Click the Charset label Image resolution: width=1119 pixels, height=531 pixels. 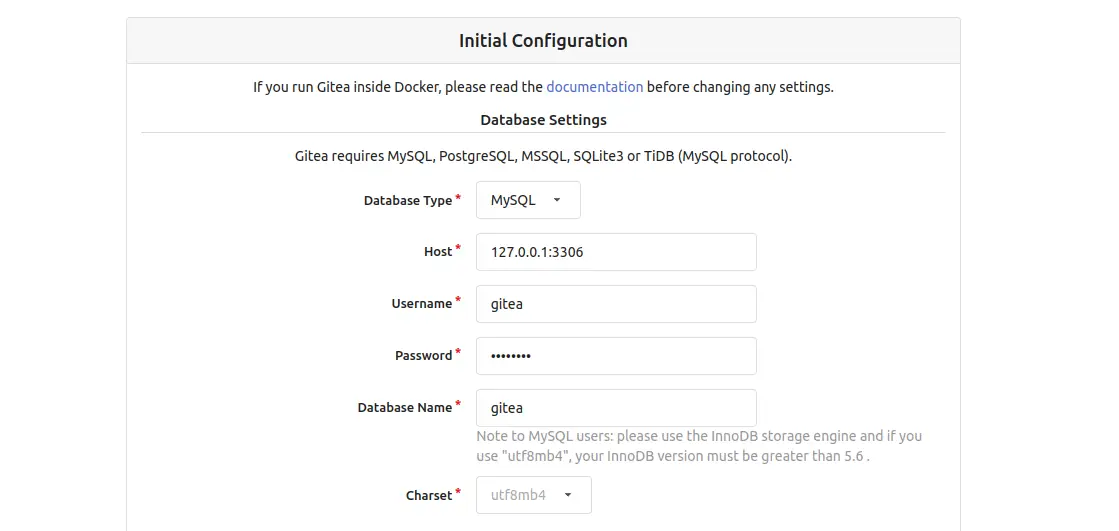[429, 495]
